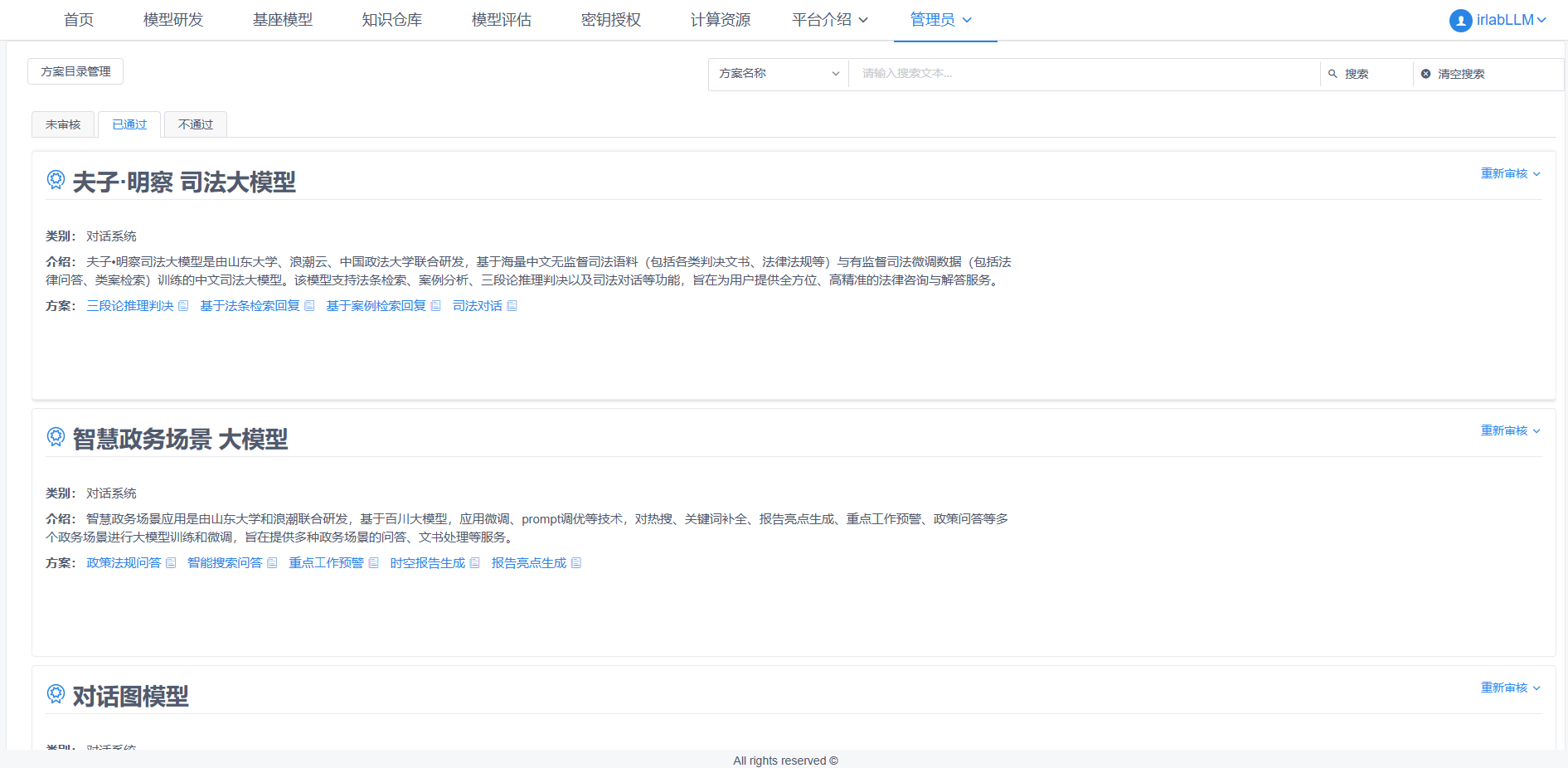Open the 密钥授权 menu item

point(611,20)
